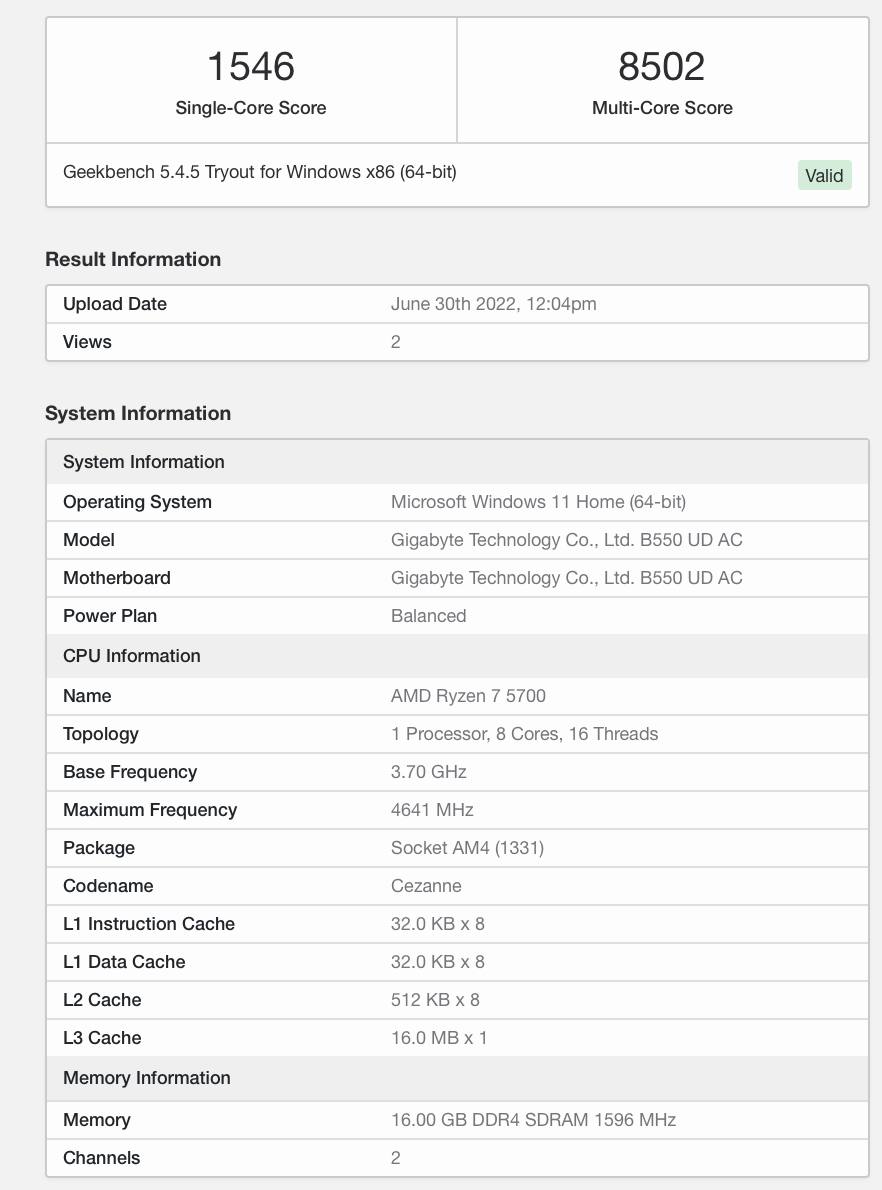
Task: Click the "Topology" row label
Action: [x=101, y=734]
